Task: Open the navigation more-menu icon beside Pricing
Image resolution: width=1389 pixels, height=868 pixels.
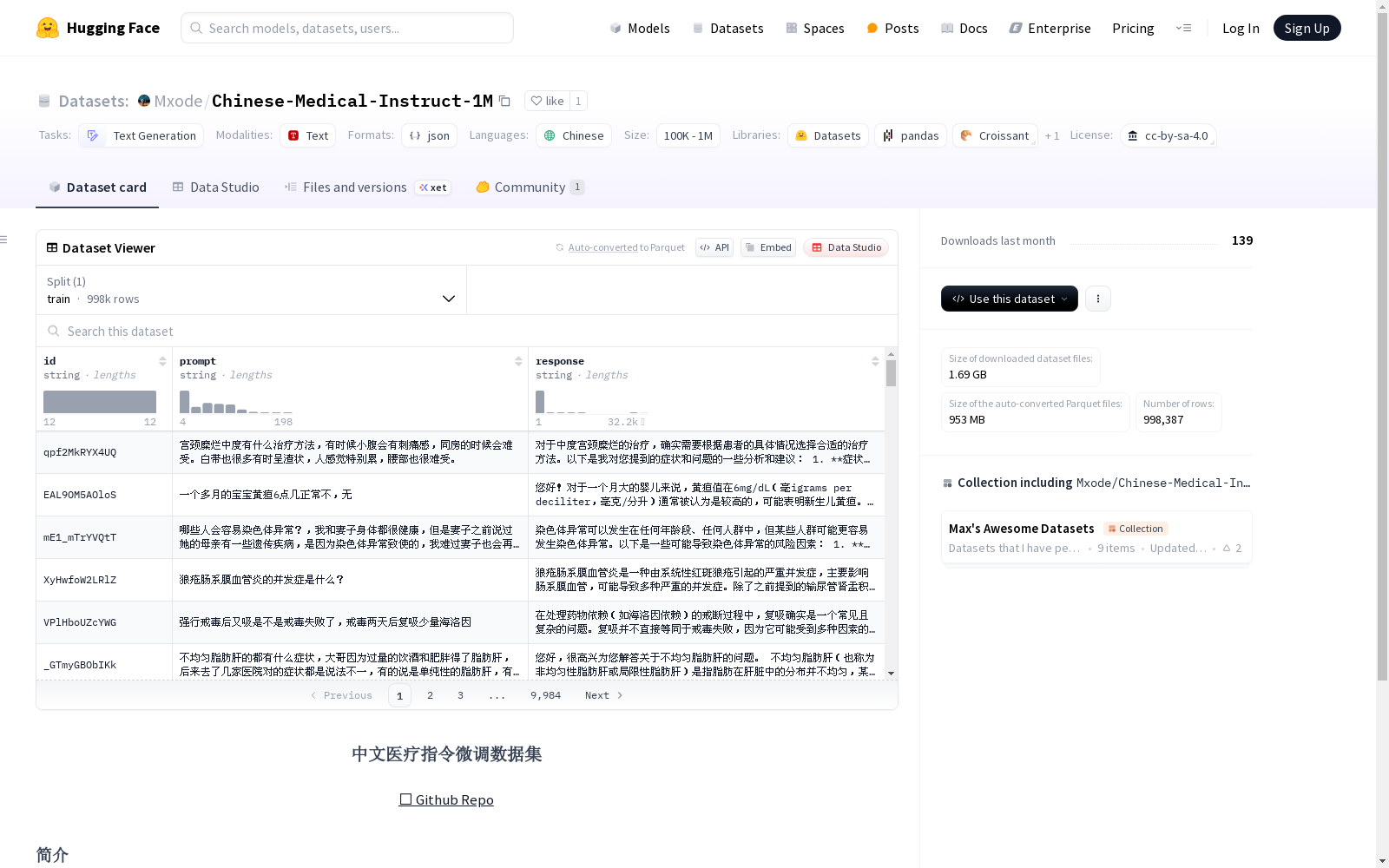Action: [x=1183, y=28]
